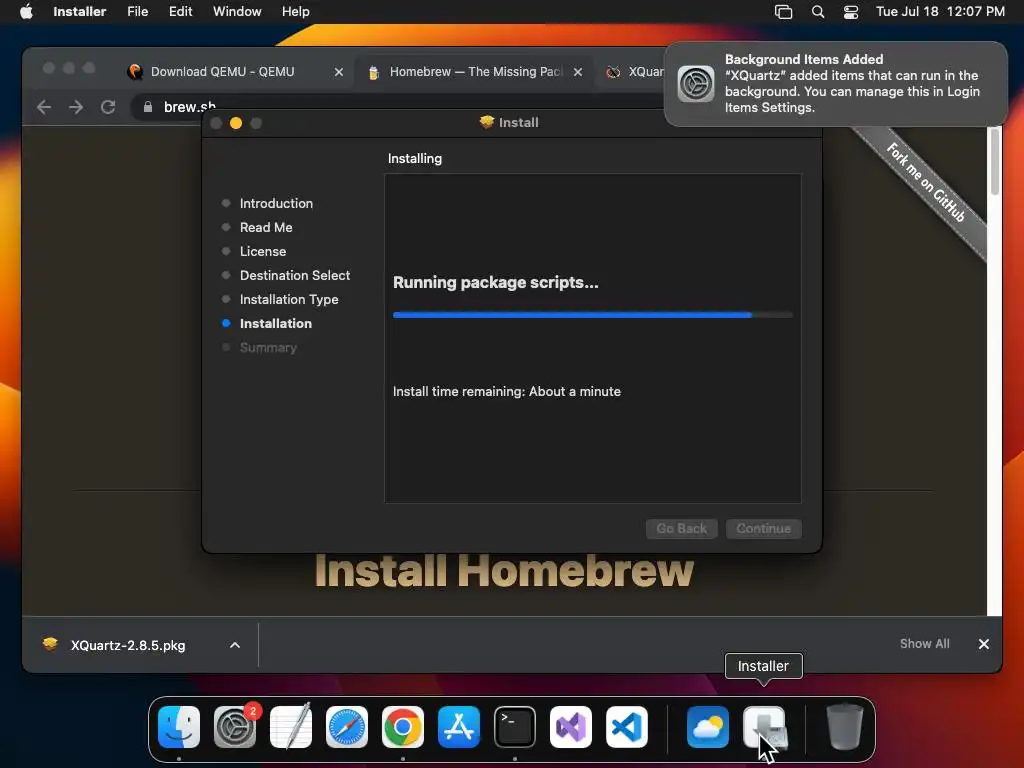Open Terminal from the Dock
The image size is (1024, 768).
[515, 727]
